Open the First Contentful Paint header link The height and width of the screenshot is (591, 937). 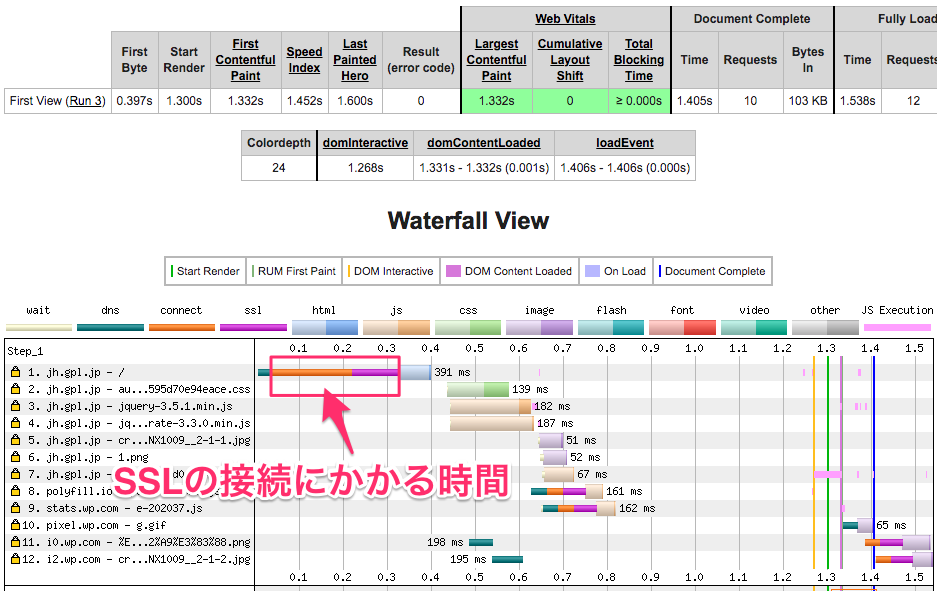245,60
